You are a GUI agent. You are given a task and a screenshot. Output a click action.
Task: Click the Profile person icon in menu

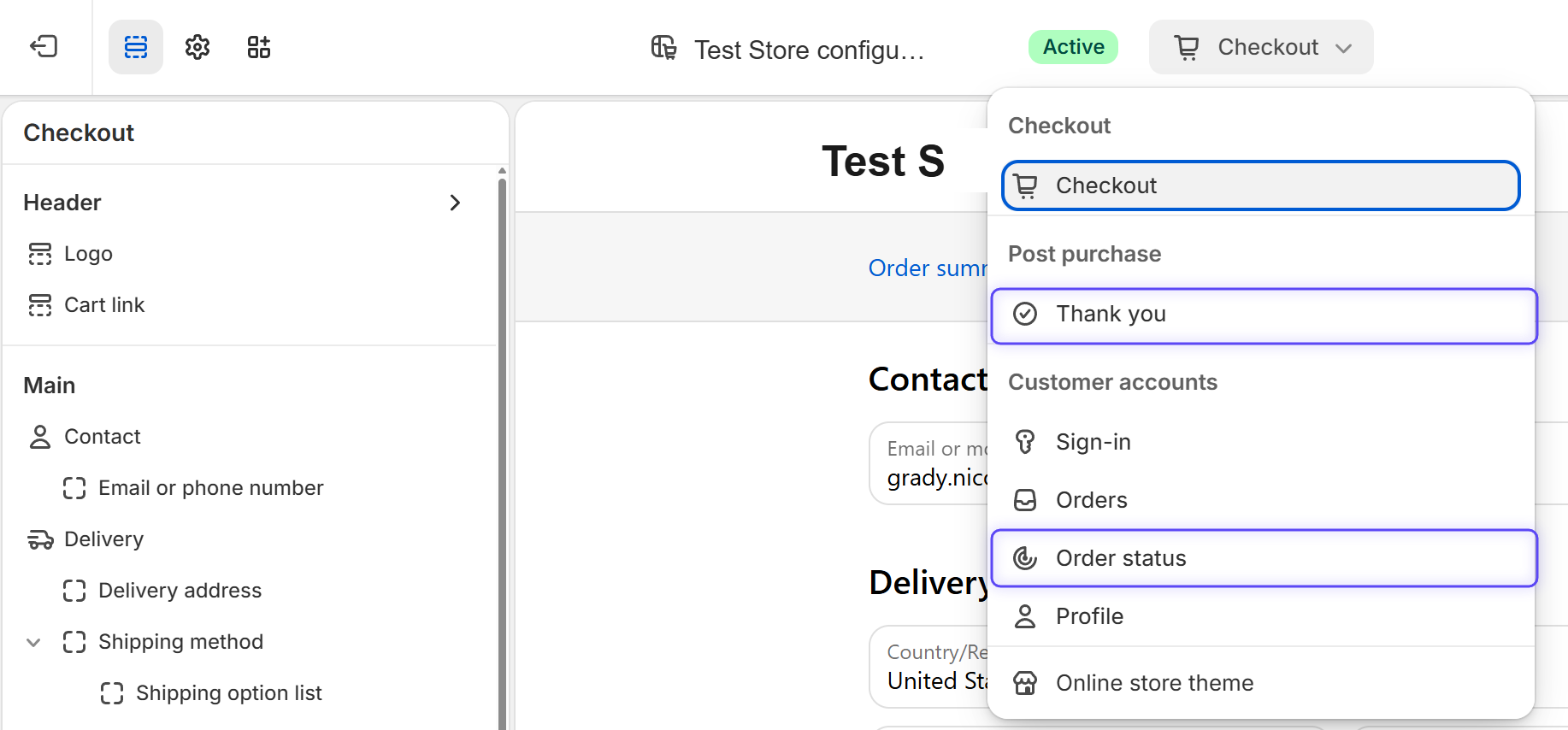[1025, 616]
